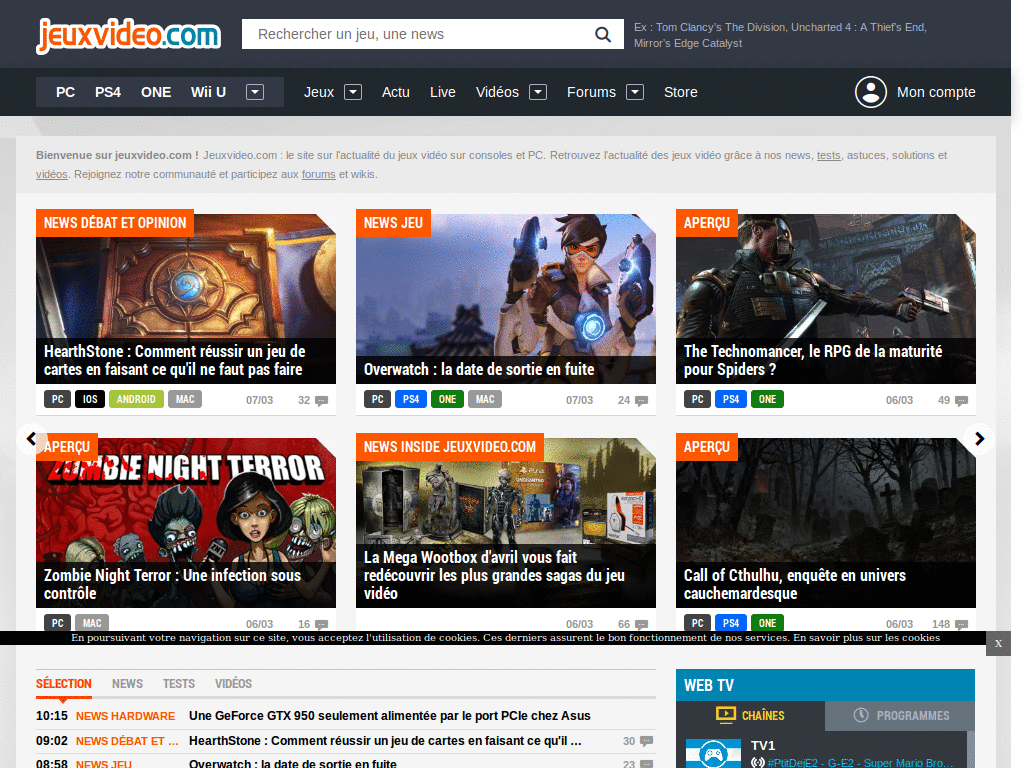Dismiss the cookie banner with X
Image resolution: width=1024 pixels, height=768 pixels.
pos(998,644)
